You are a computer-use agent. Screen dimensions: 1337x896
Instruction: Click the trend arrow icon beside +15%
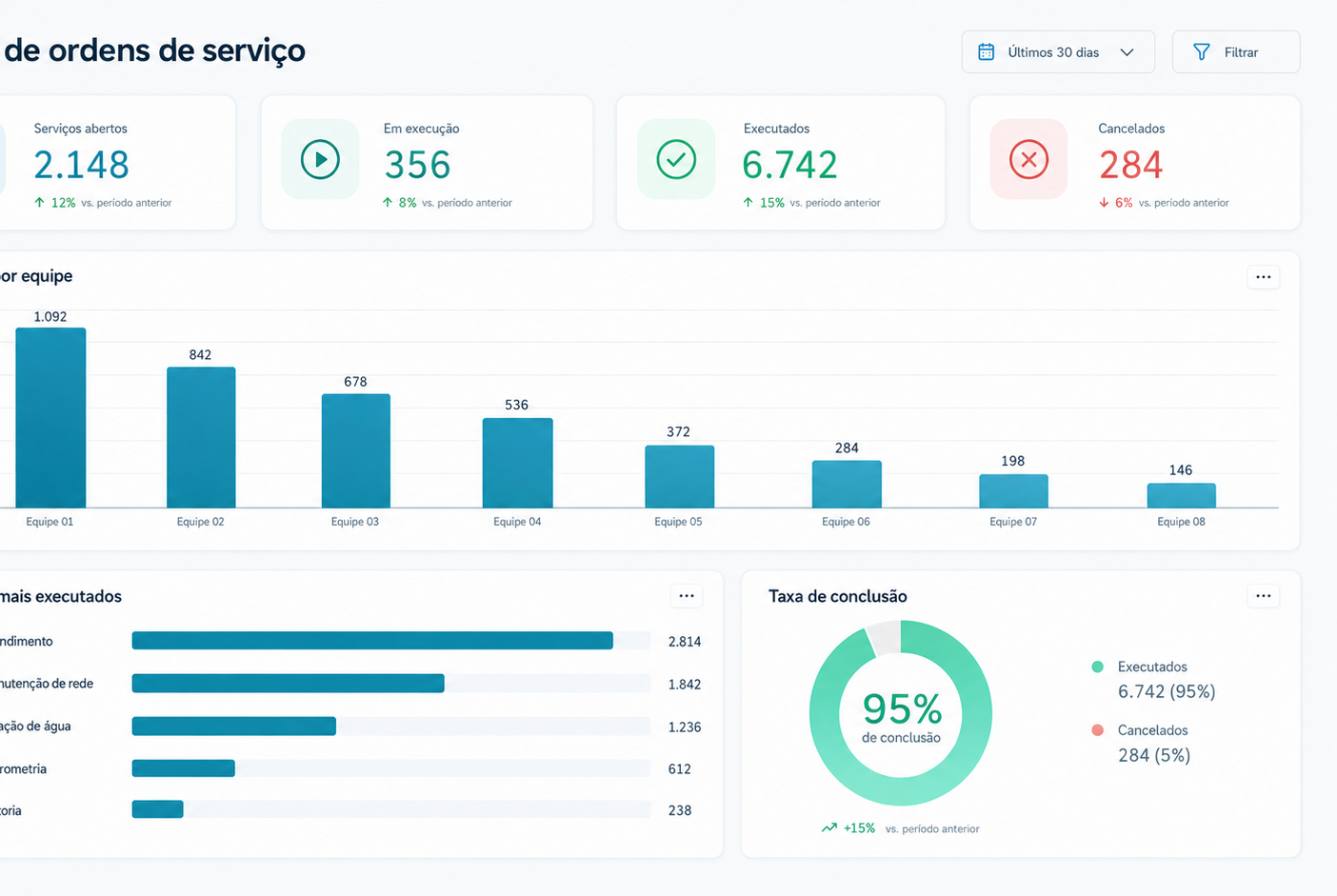[829, 828]
